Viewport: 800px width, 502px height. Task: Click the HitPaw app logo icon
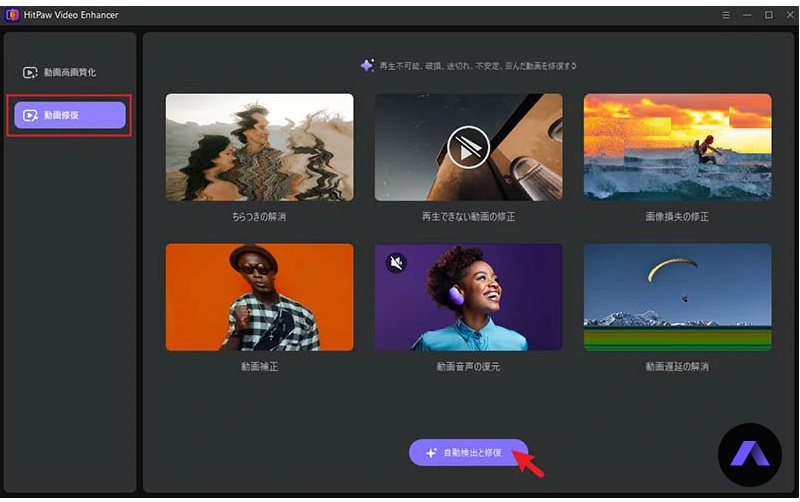coord(12,15)
